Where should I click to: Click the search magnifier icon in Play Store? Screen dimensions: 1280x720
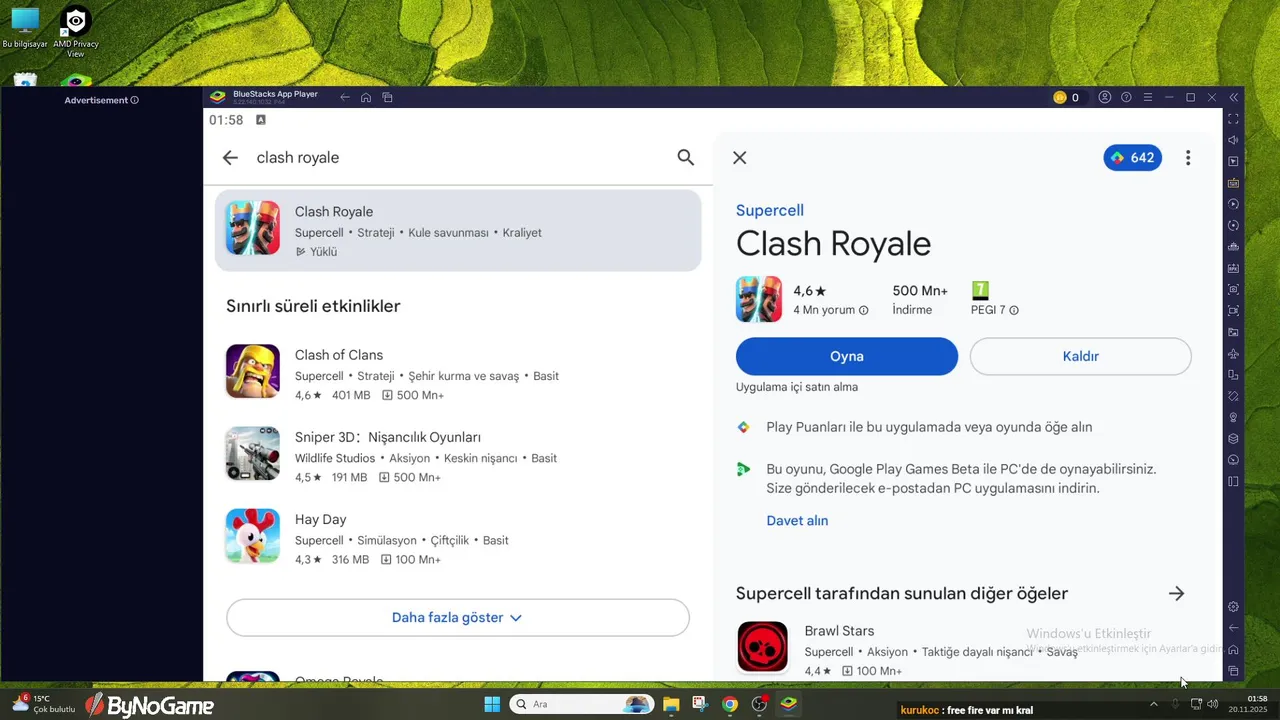(x=685, y=157)
